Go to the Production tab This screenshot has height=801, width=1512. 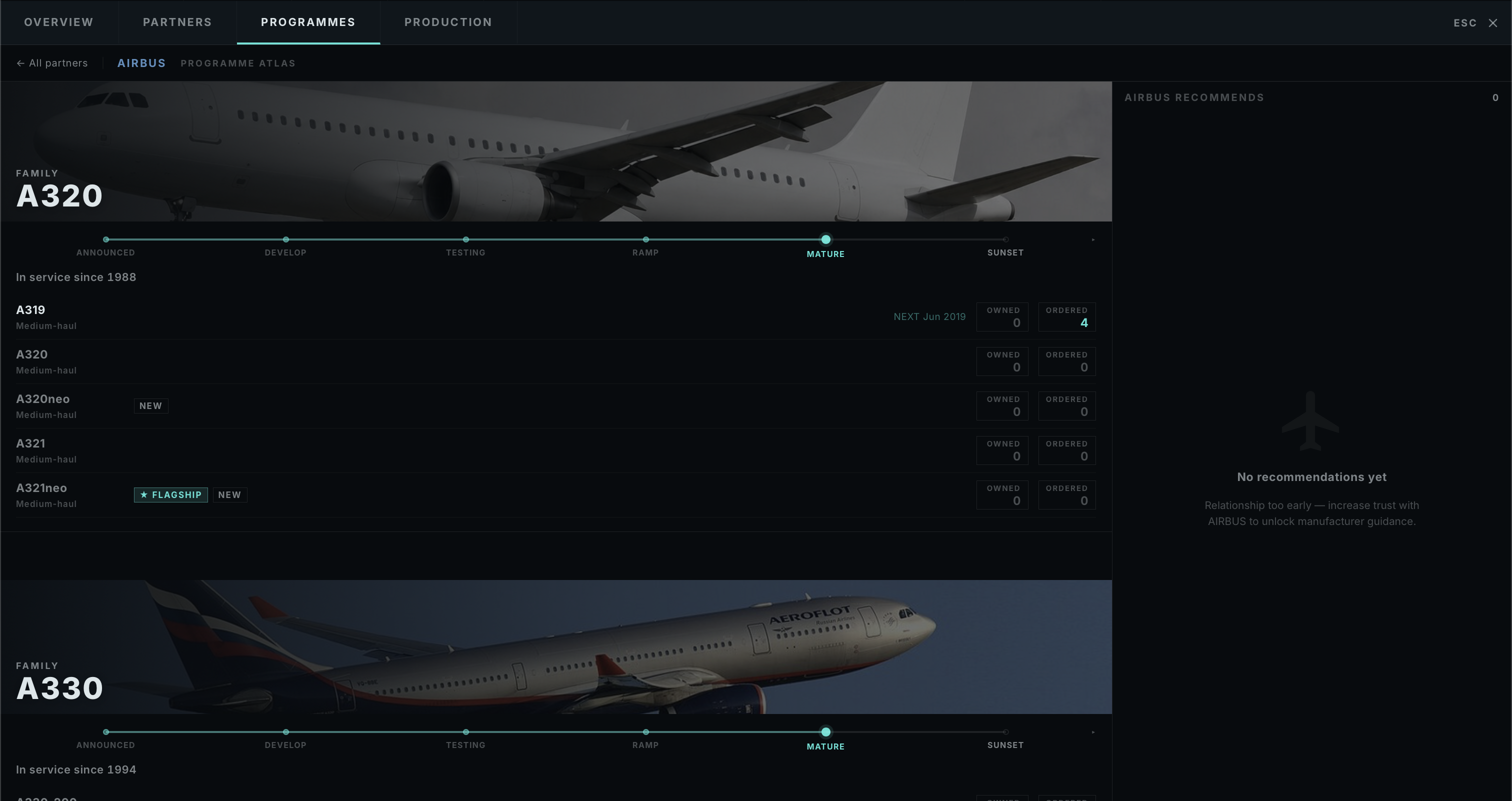448,22
